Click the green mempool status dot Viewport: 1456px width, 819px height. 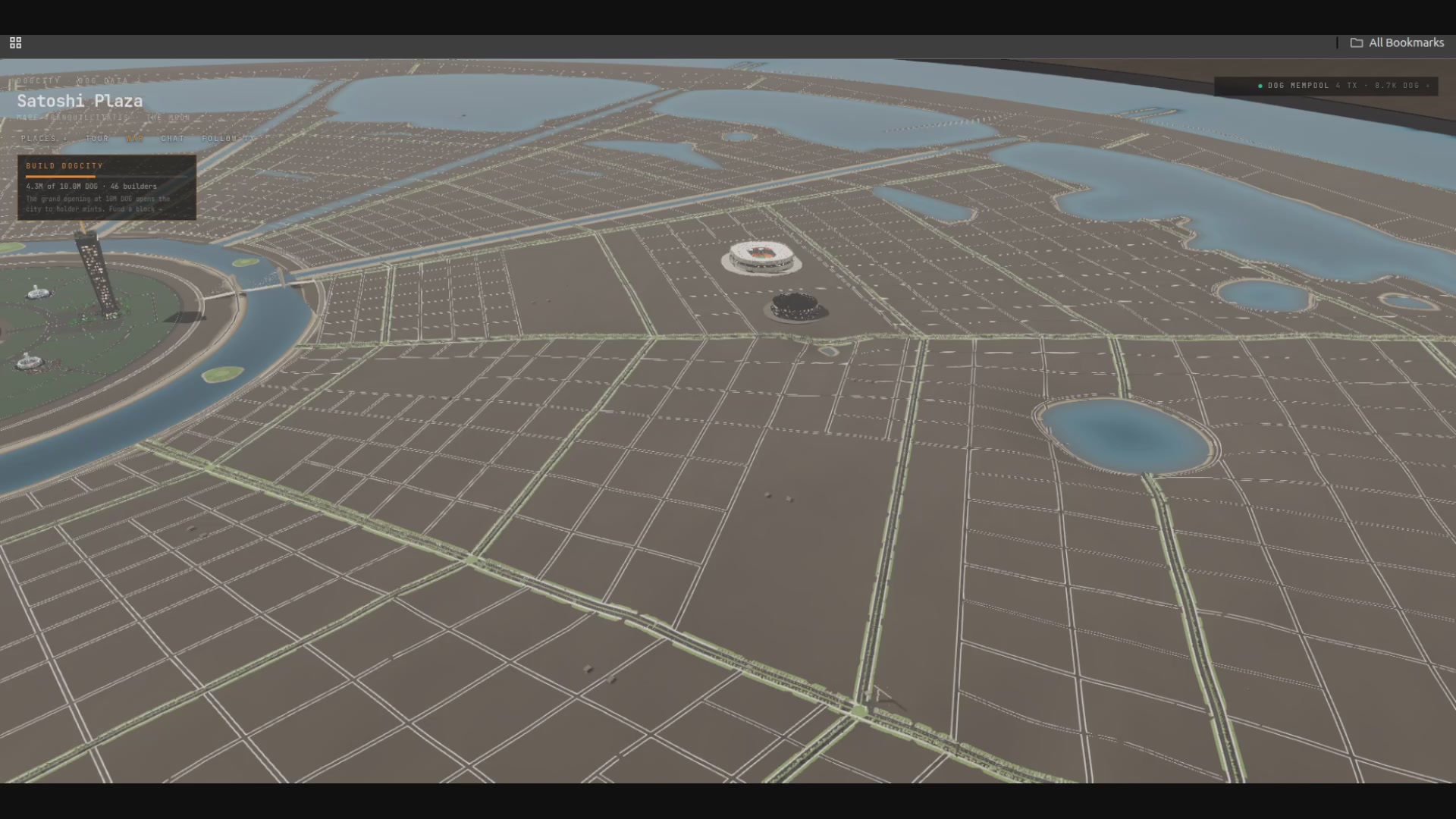click(x=1260, y=86)
